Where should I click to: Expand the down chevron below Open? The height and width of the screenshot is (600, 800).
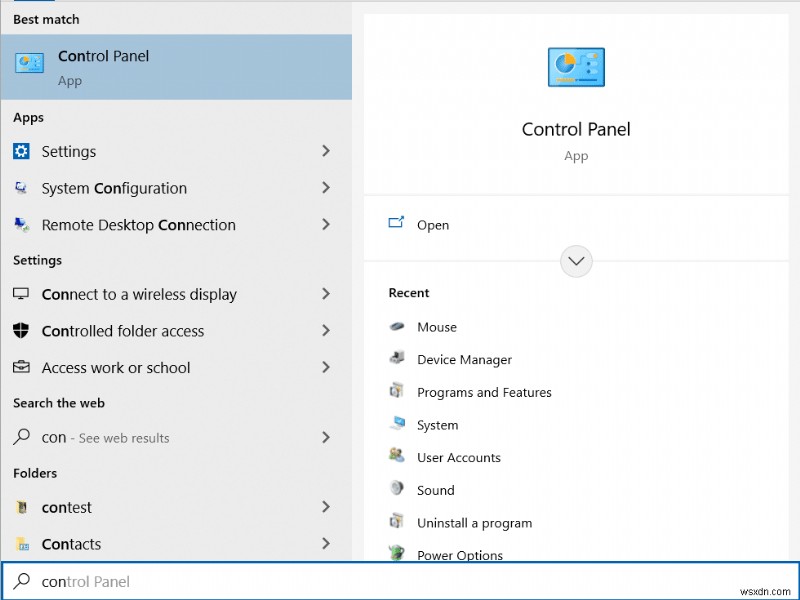point(576,262)
